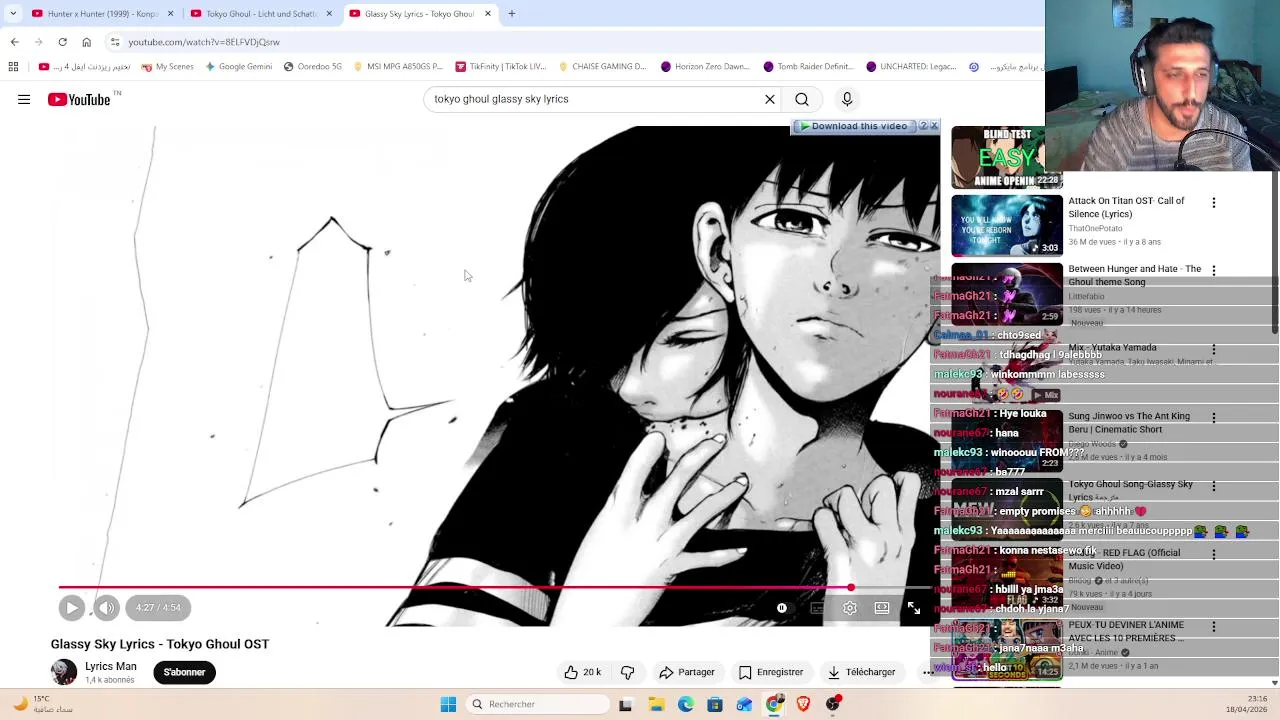This screenshot has height=720, width=1280.
Task: Open the Partager share dialog
Action: [x=687, y=672]
